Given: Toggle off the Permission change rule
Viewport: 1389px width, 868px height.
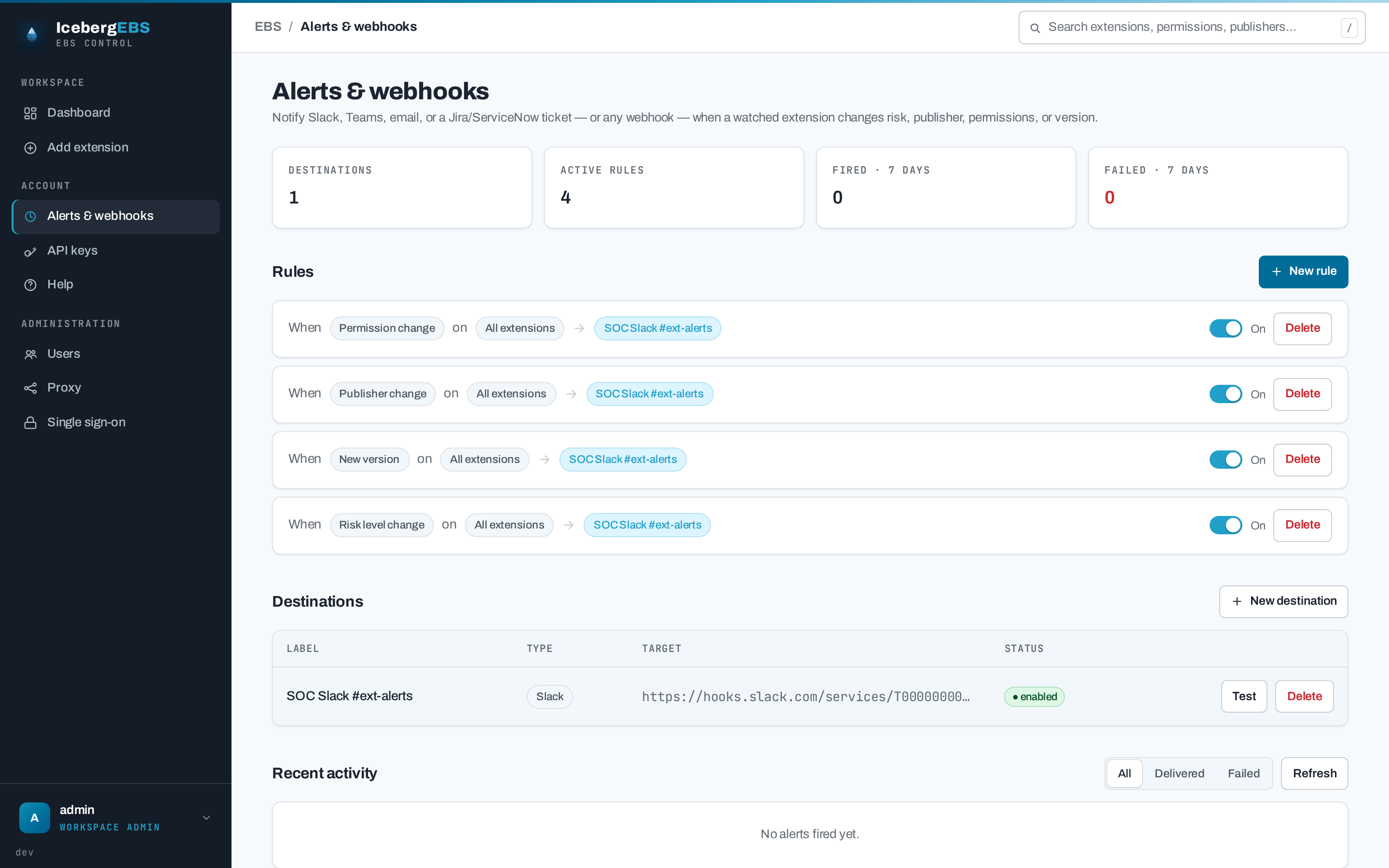Looking at the screenshot, I should (1226, 328).
